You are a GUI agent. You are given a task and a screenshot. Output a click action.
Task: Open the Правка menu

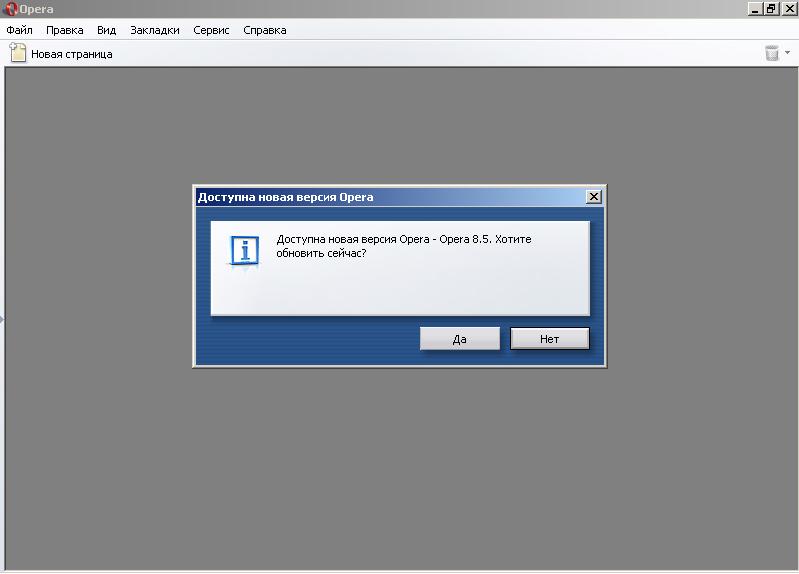tap(64, 30)
